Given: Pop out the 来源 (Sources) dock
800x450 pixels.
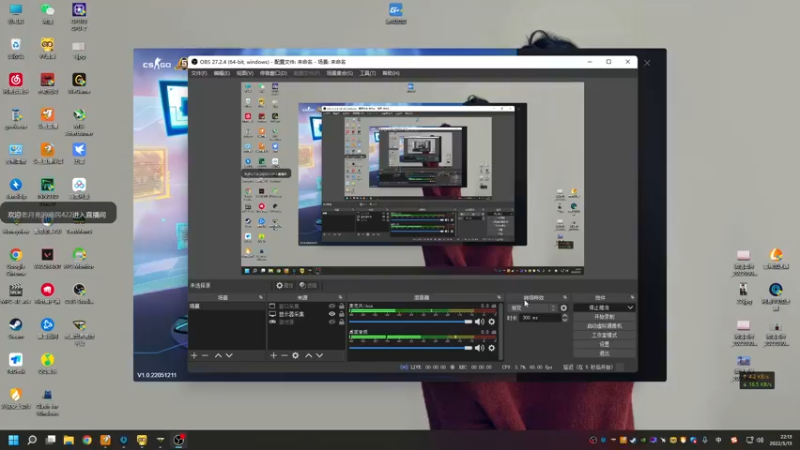Looking at the screenshot, I should pyautogui.click(x=340, y=297).
